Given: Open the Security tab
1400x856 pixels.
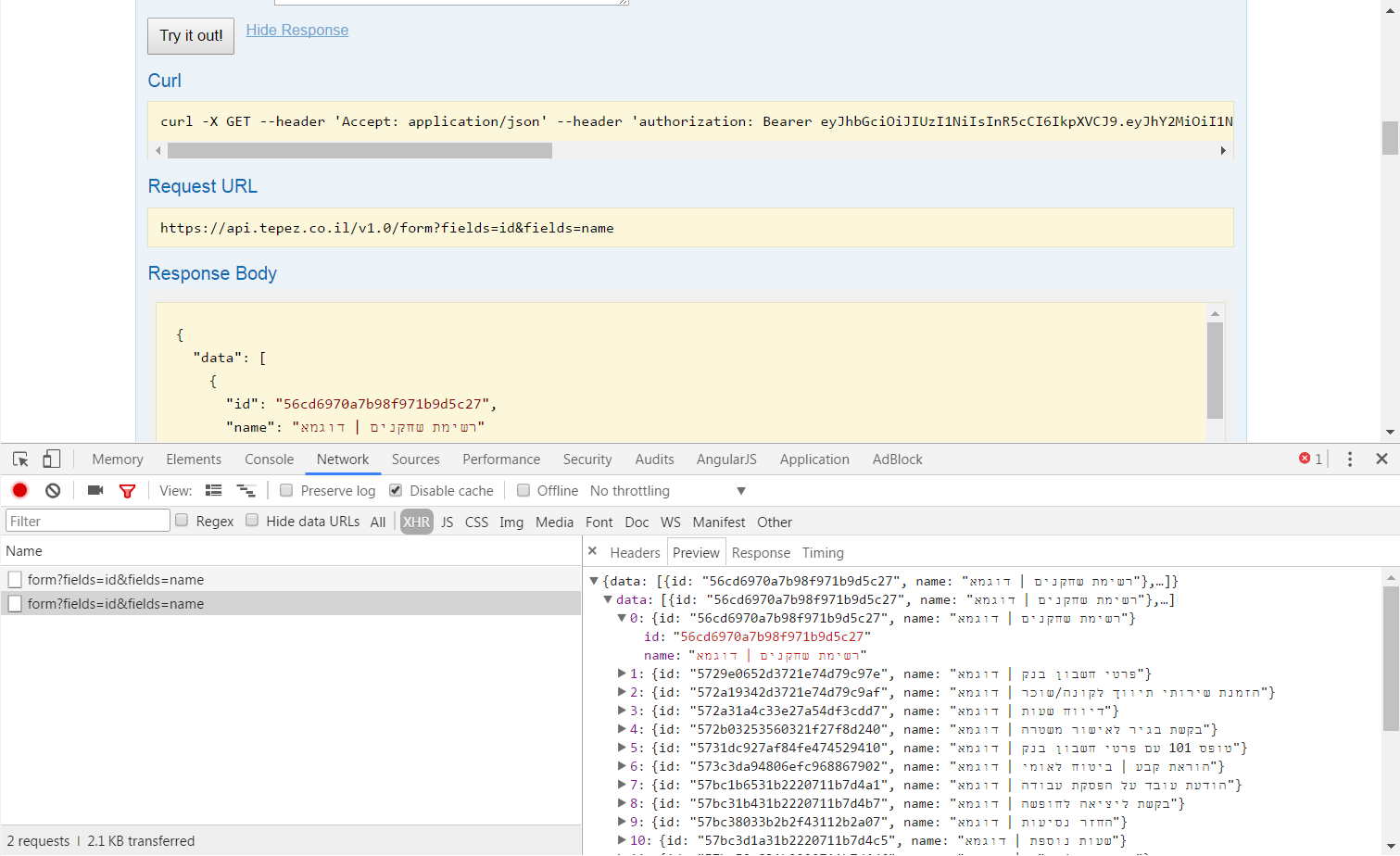Looking at the screenshot, I should (x=587, y=459).
